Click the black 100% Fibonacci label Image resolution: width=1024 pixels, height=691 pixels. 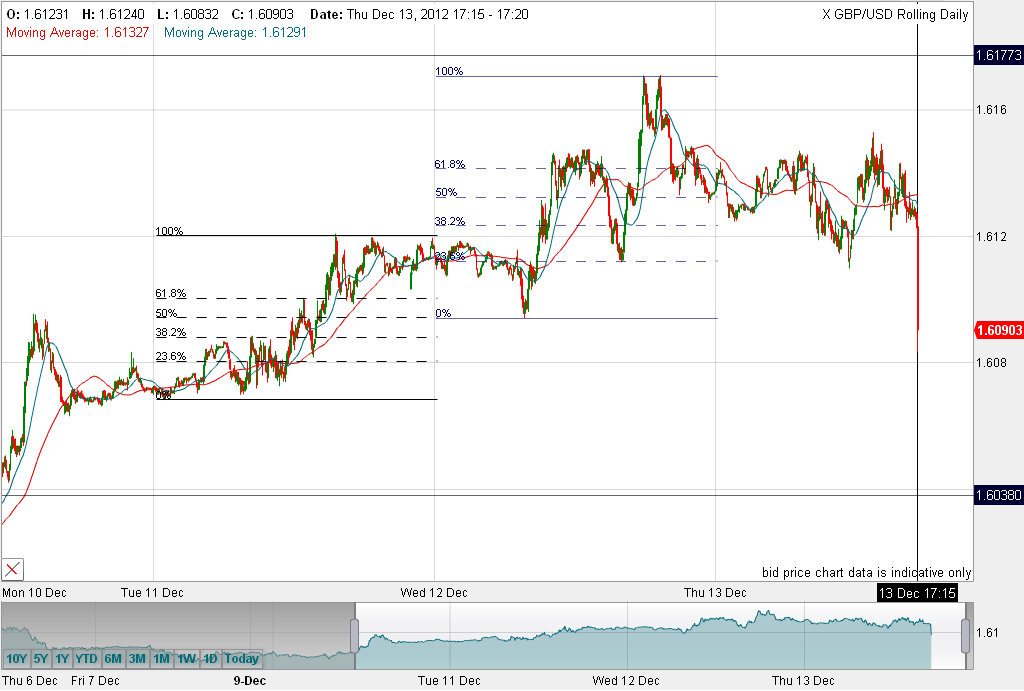click(169, 231)
